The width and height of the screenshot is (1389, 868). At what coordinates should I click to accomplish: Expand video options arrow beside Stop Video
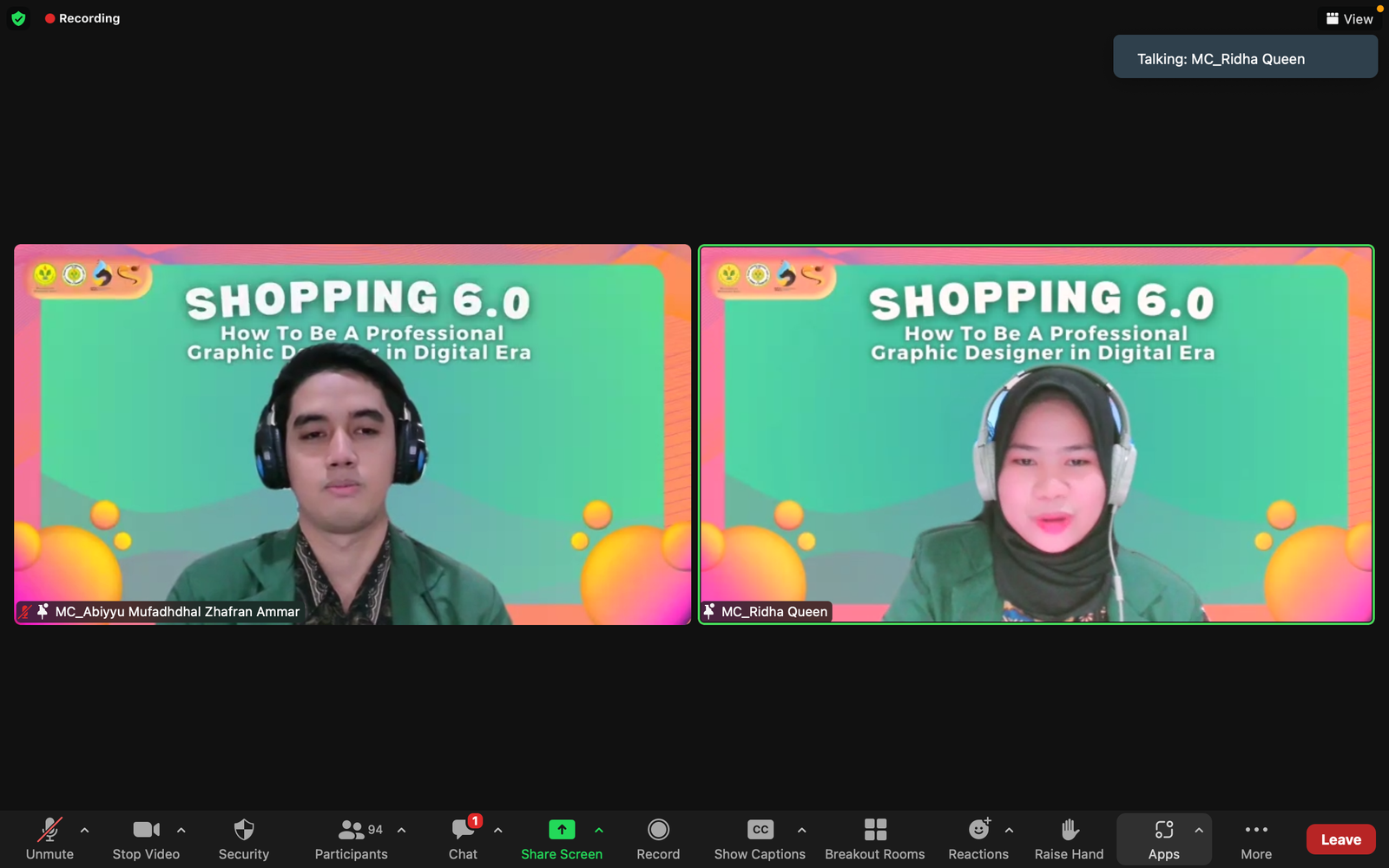(x=181, y=831)
